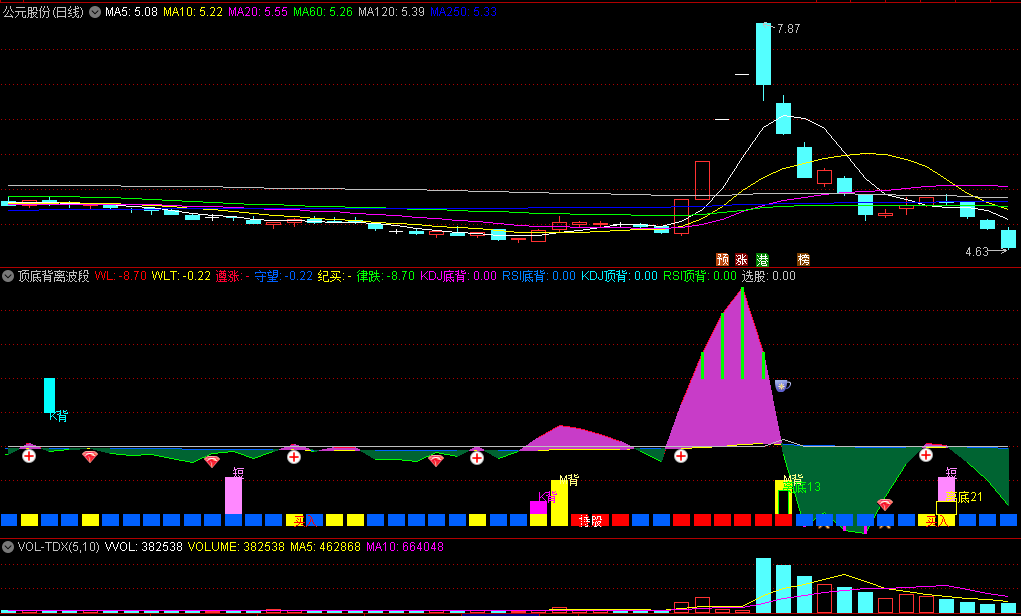Click the plus marker beneath cyan K背 bar

coord(29,456)
